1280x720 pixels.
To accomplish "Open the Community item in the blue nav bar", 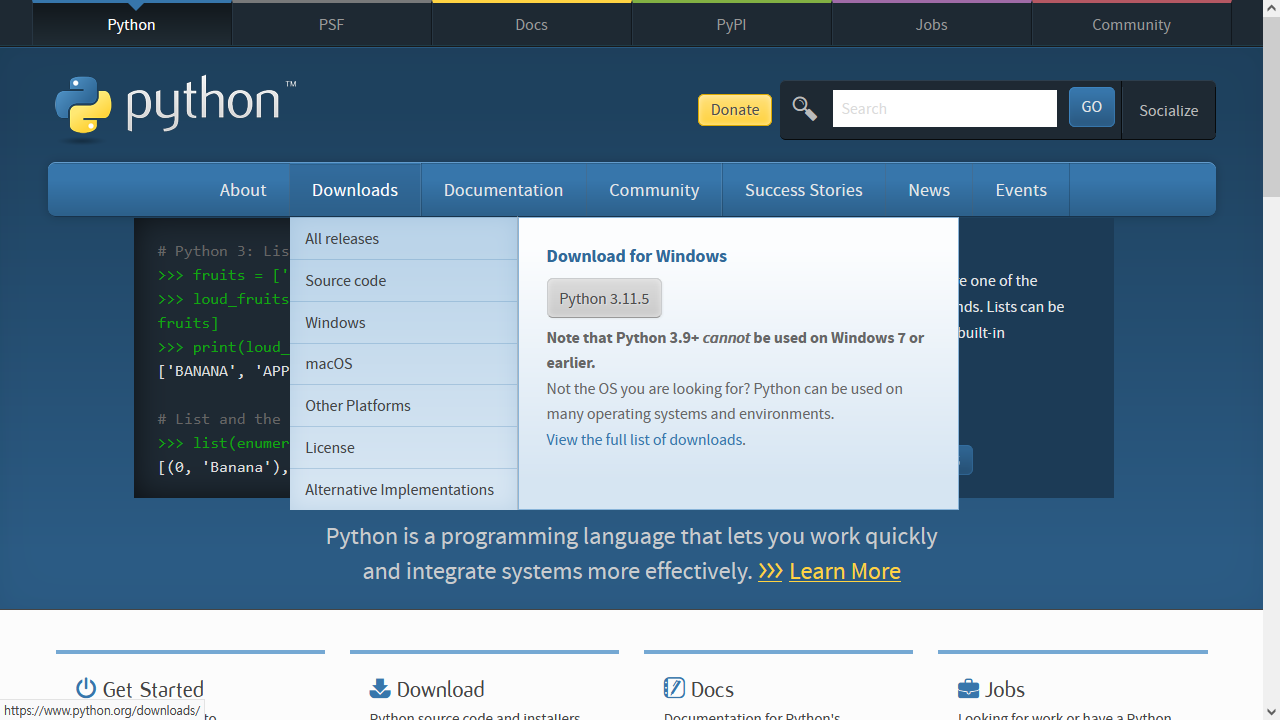I will (x=654, y=190).
